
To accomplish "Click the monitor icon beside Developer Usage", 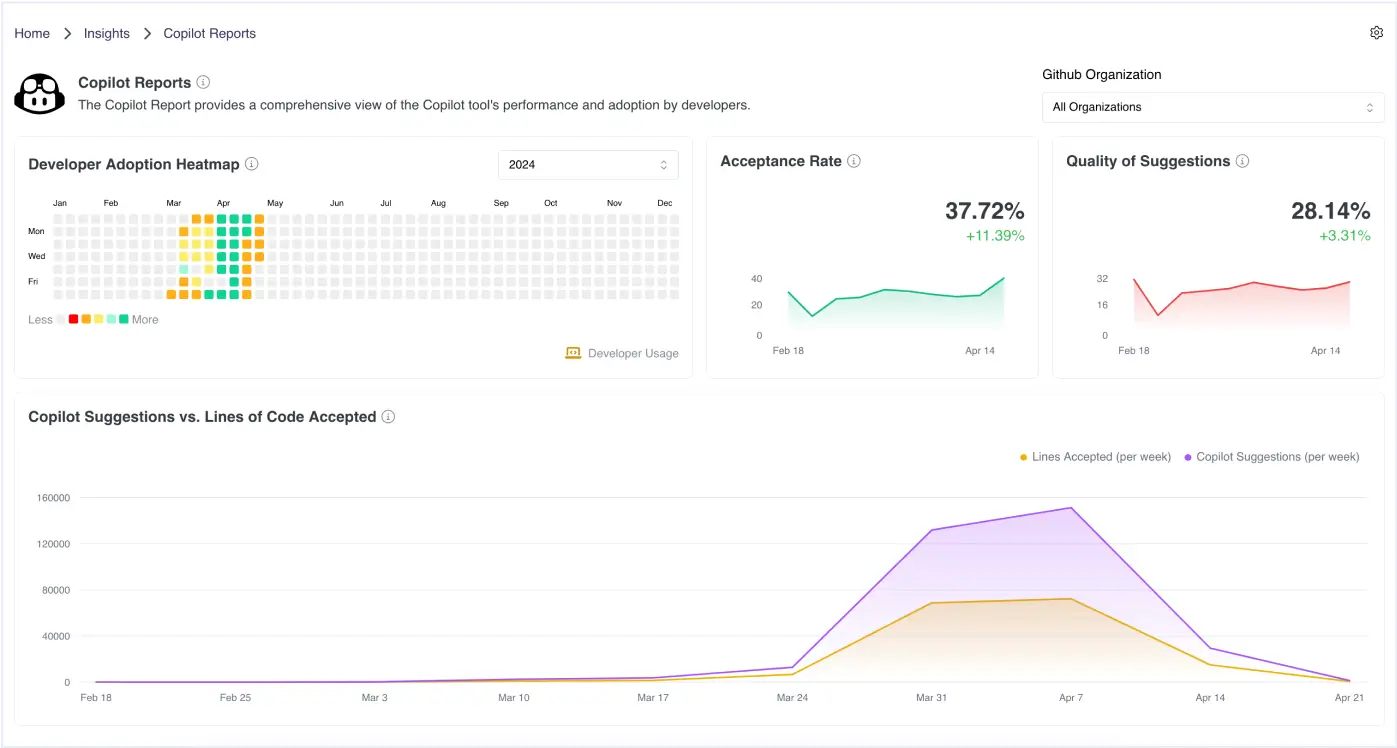I will tap(572, 353).
